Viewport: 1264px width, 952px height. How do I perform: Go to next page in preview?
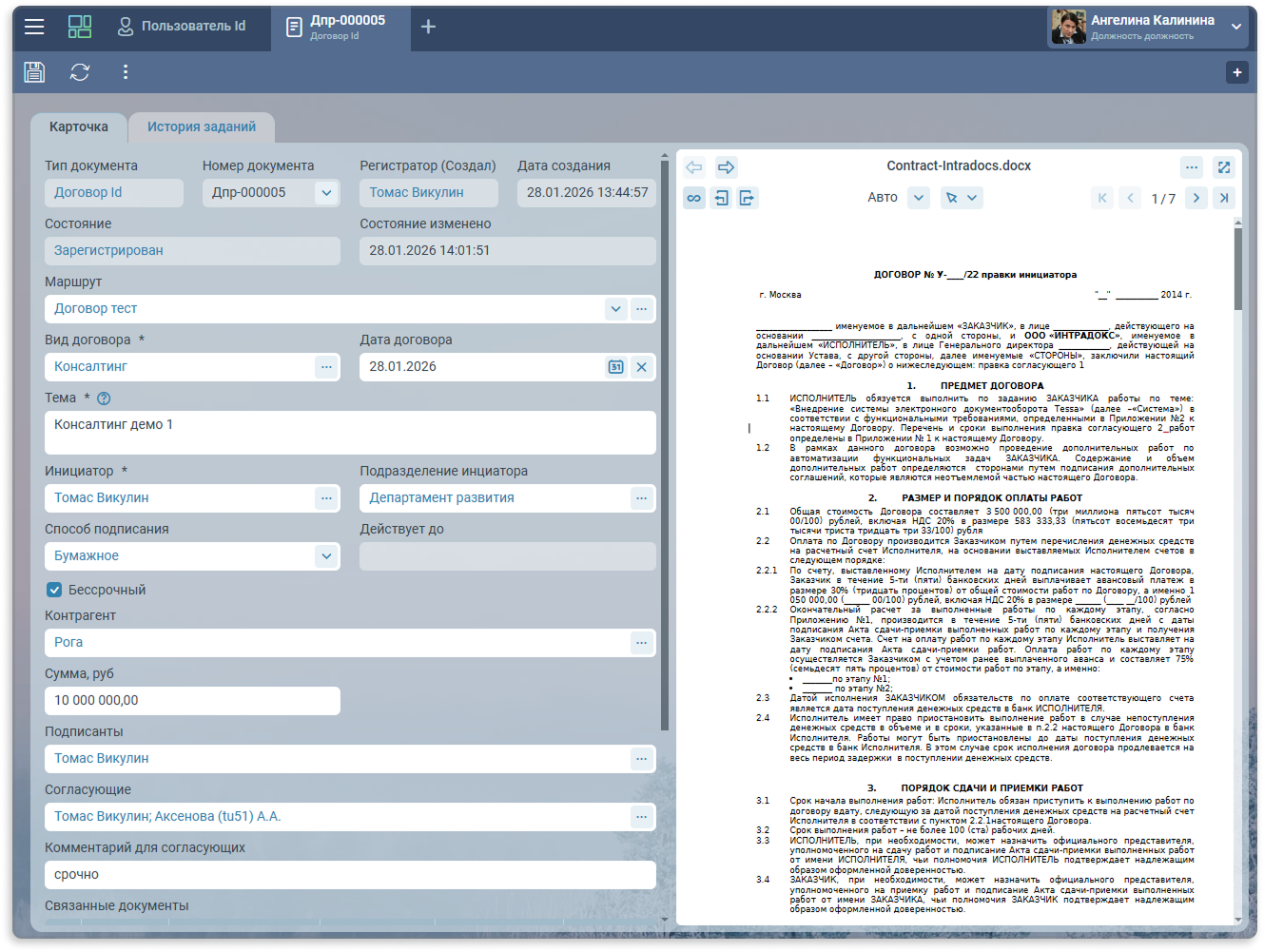1196,198
